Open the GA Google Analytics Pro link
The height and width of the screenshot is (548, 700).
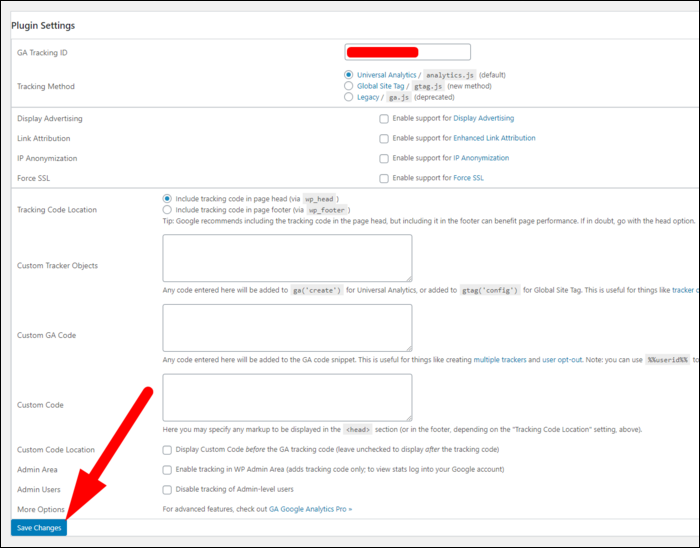tap(310, 509)
